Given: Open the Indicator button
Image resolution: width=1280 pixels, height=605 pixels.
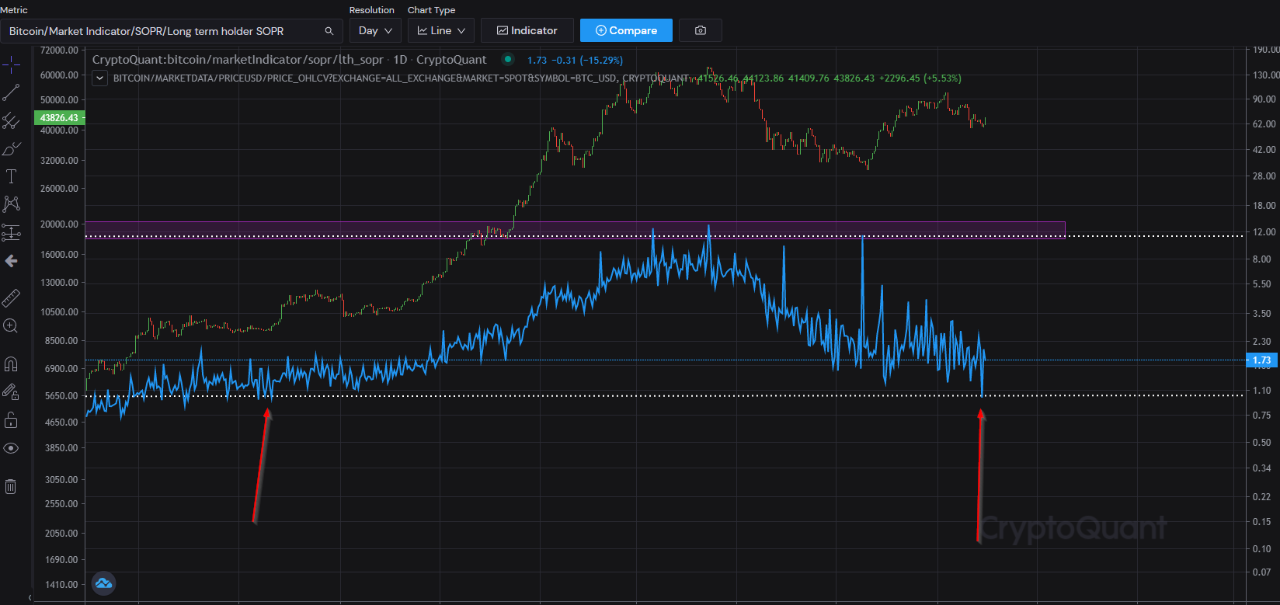Looking at the screenshot, I should click(x=527, y=30).
